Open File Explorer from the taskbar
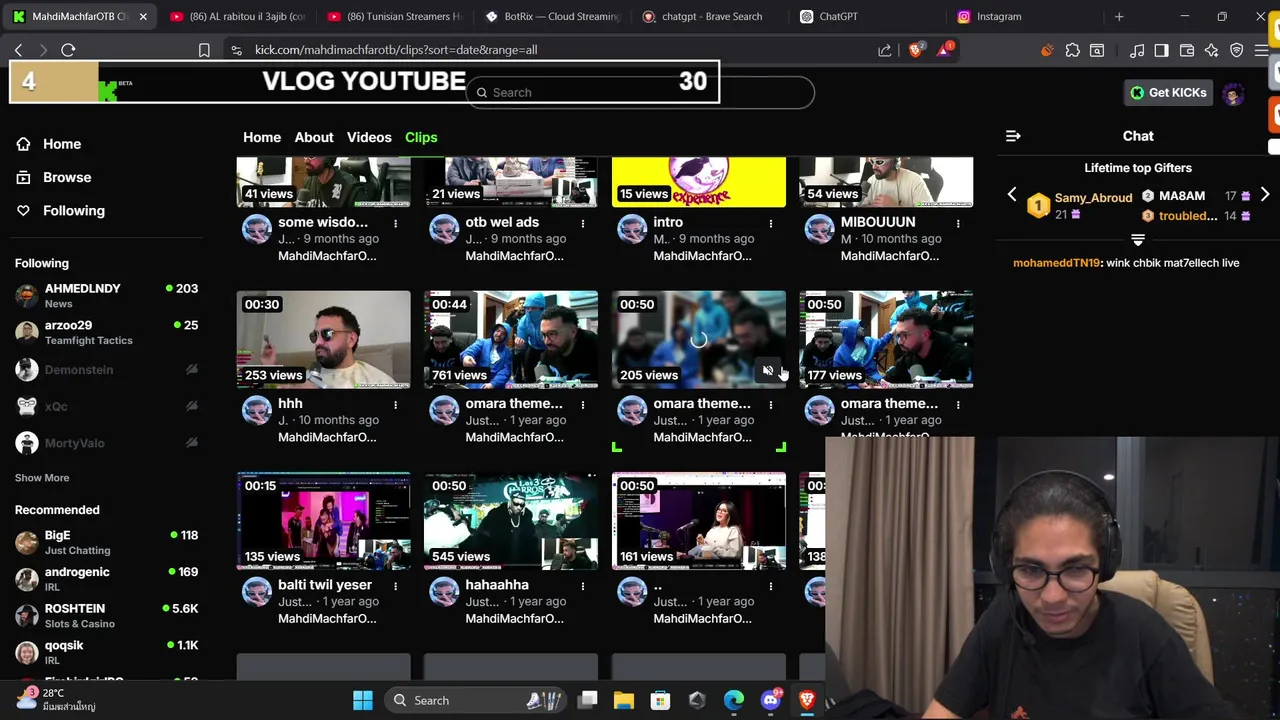This screenshot has height=720, width=1280. pos(624,700)
